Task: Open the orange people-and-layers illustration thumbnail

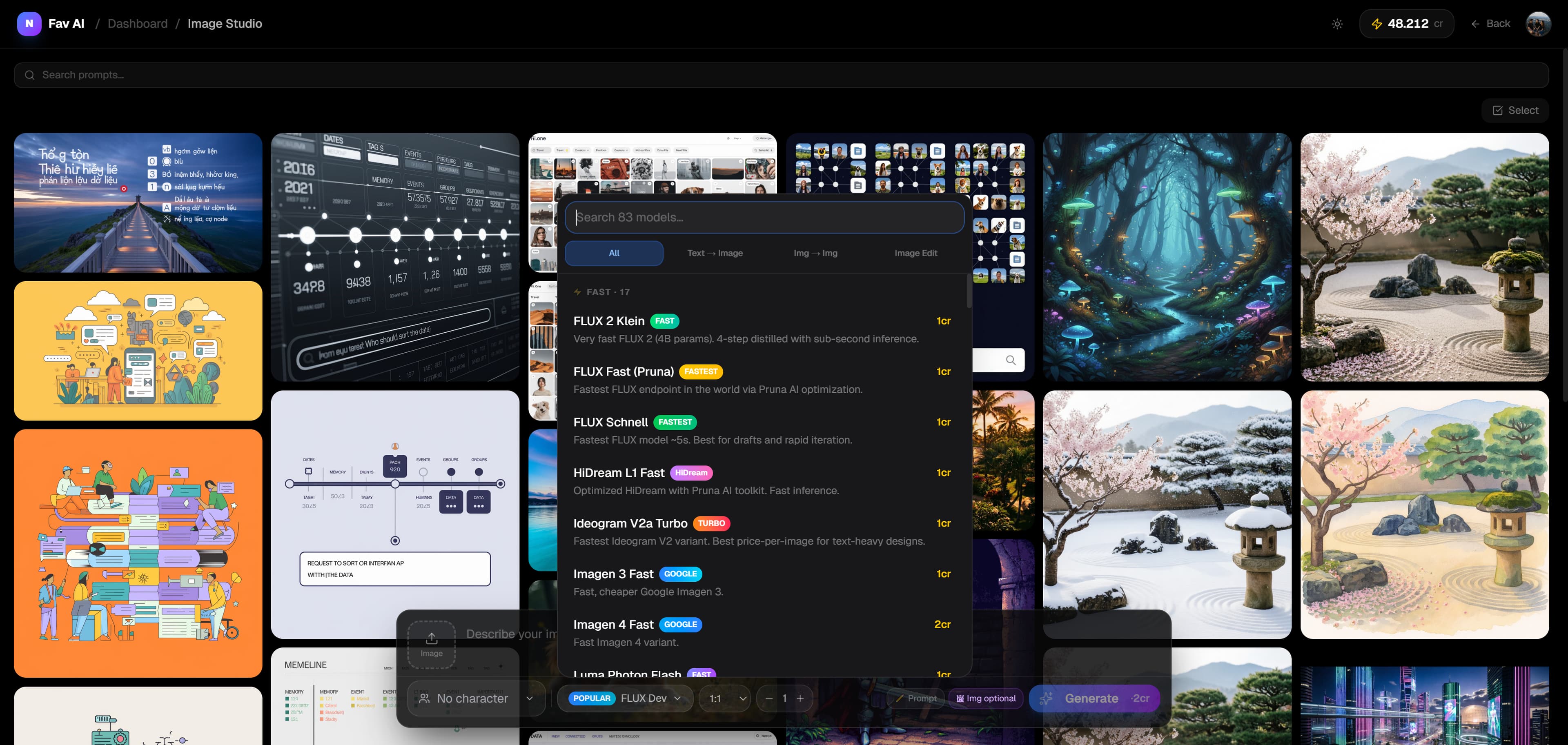Action: point(138,553)
